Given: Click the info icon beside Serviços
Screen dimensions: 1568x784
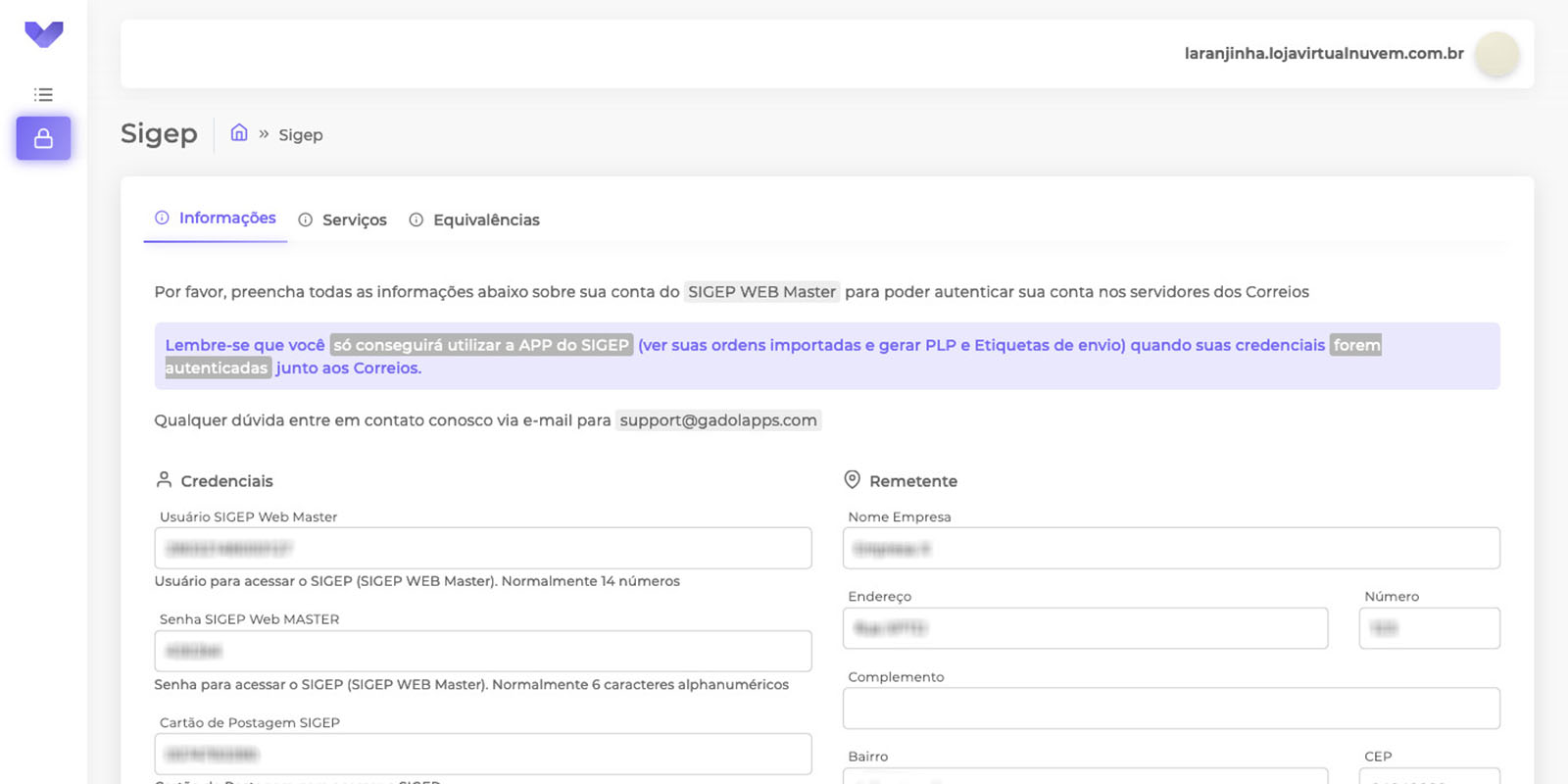Looking at the screenshot, I should click(305, 220).
